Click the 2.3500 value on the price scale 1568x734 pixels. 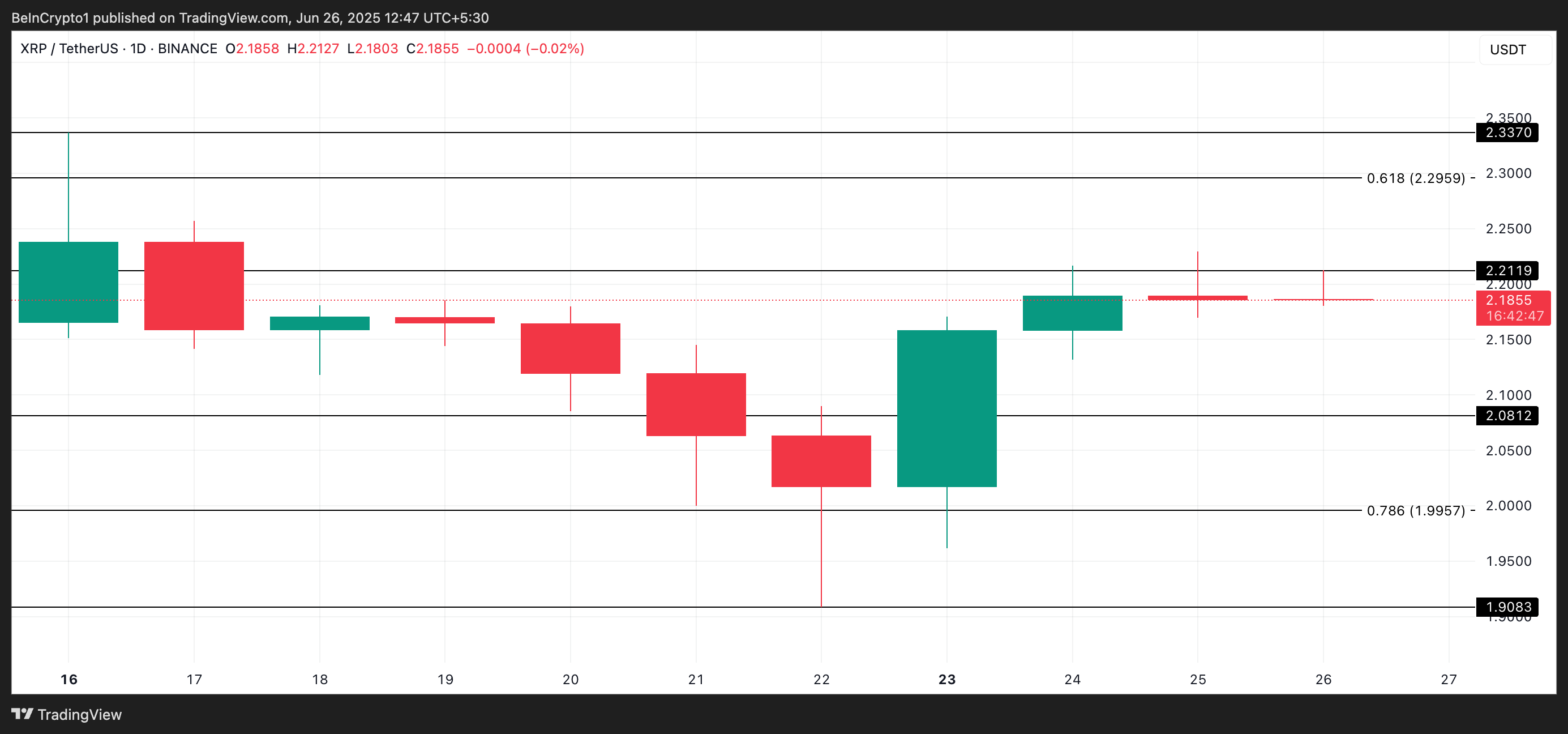[1508, 118]
